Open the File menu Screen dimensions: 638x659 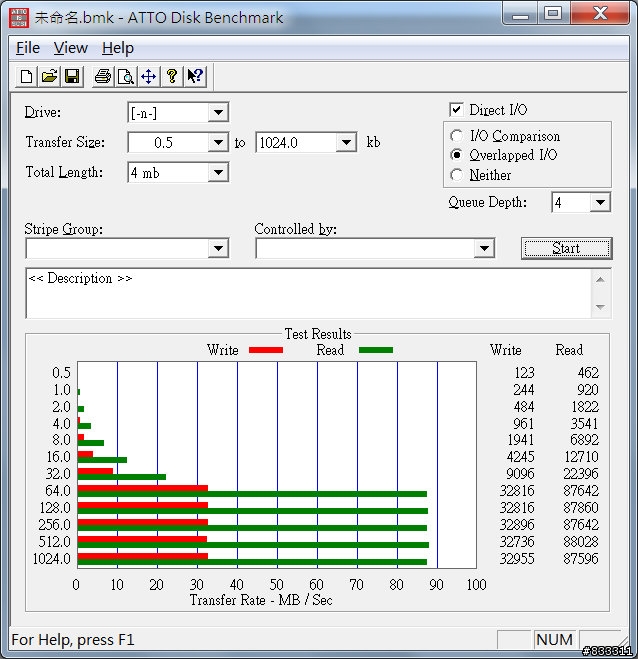(x=28, y=48)
